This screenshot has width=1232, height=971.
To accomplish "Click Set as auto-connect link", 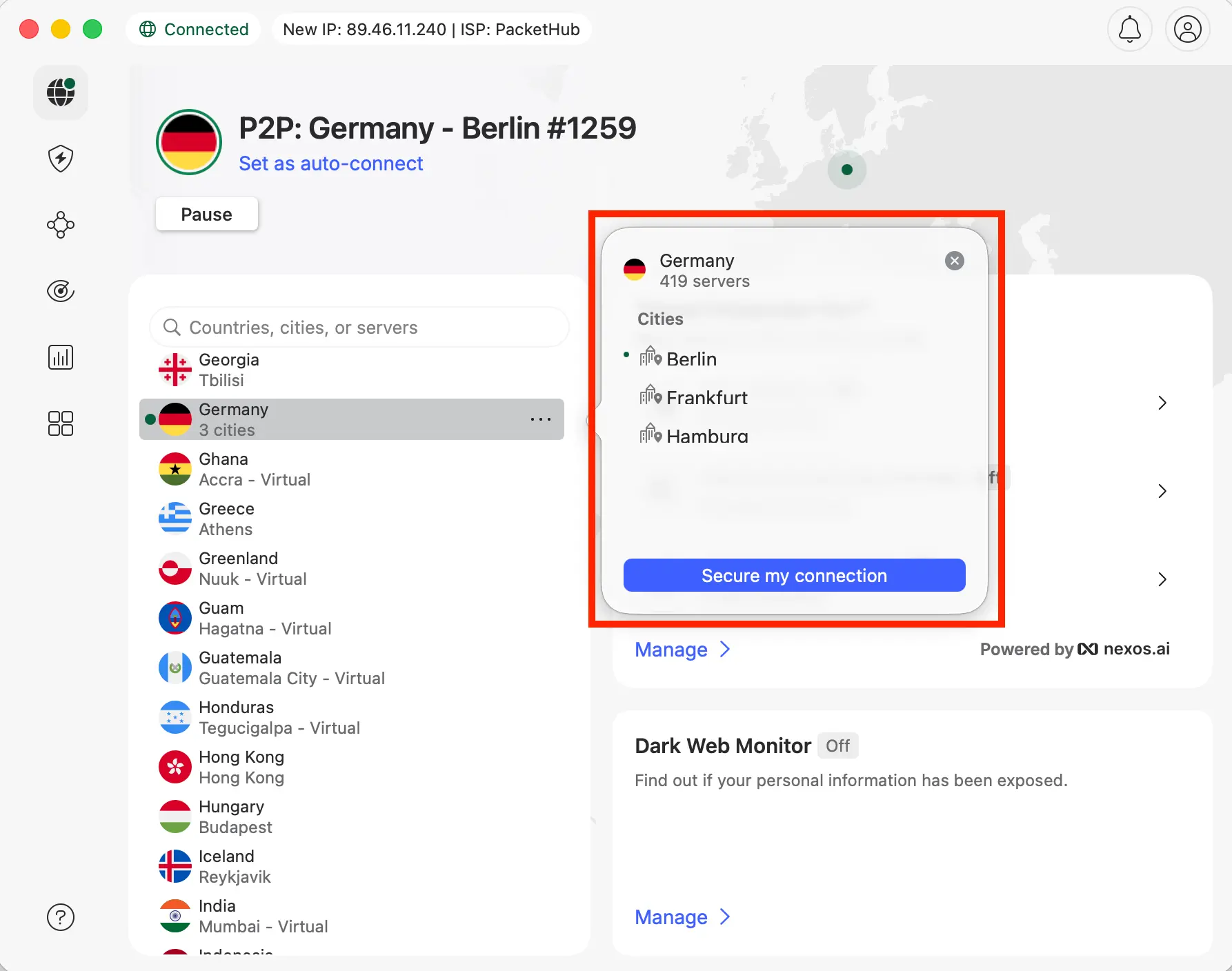I will [x=331, y=163].
